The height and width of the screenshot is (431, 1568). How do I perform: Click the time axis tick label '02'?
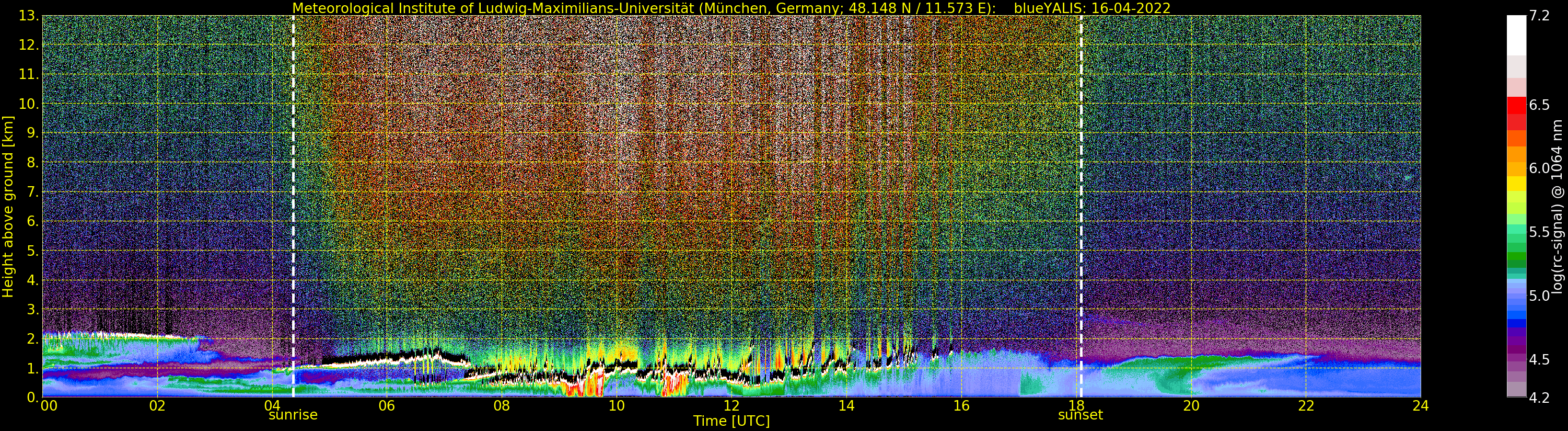[157, 405]
